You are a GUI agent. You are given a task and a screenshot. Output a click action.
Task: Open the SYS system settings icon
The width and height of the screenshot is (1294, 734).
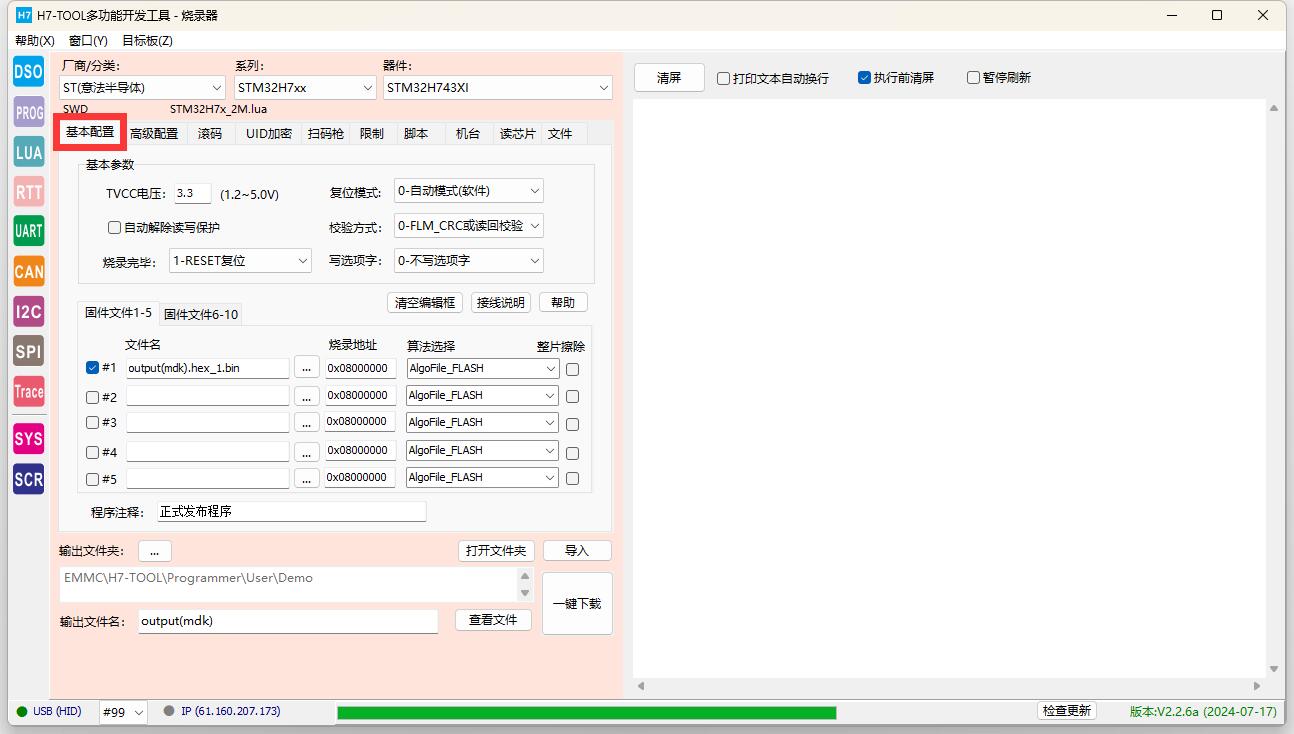(x=28, y=438)
